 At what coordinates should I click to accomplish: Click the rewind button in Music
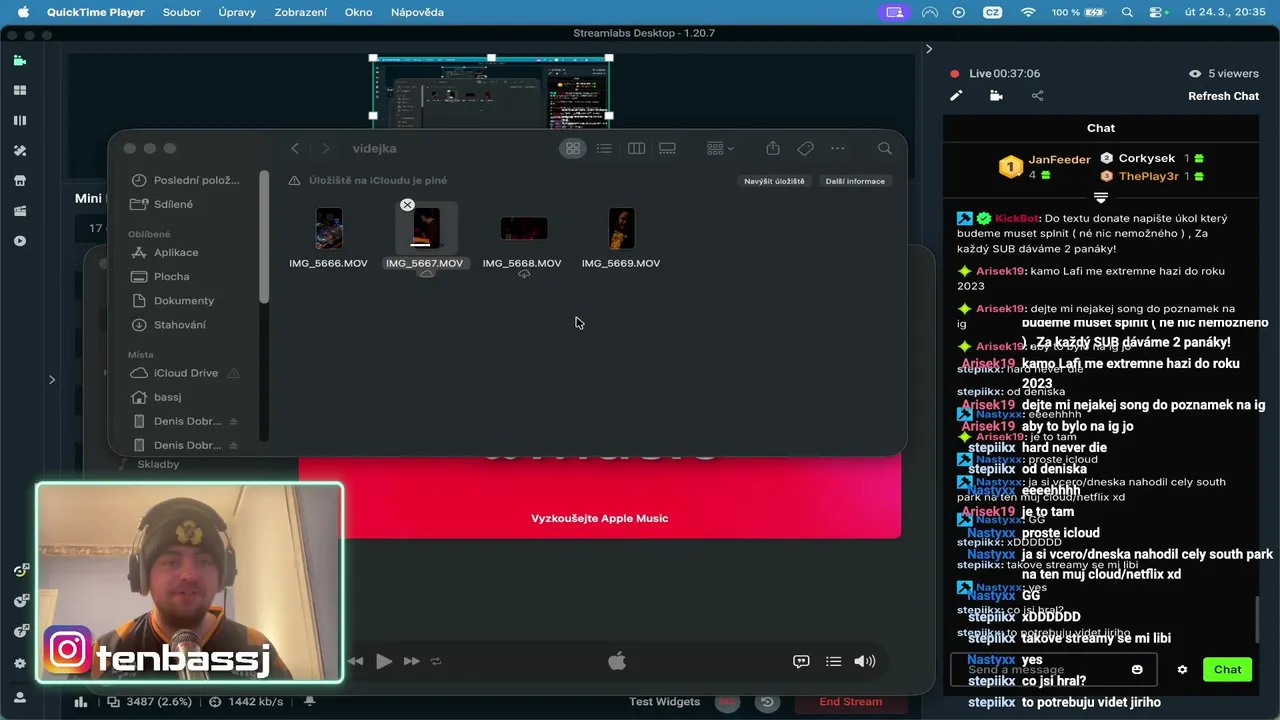point(355,661)
